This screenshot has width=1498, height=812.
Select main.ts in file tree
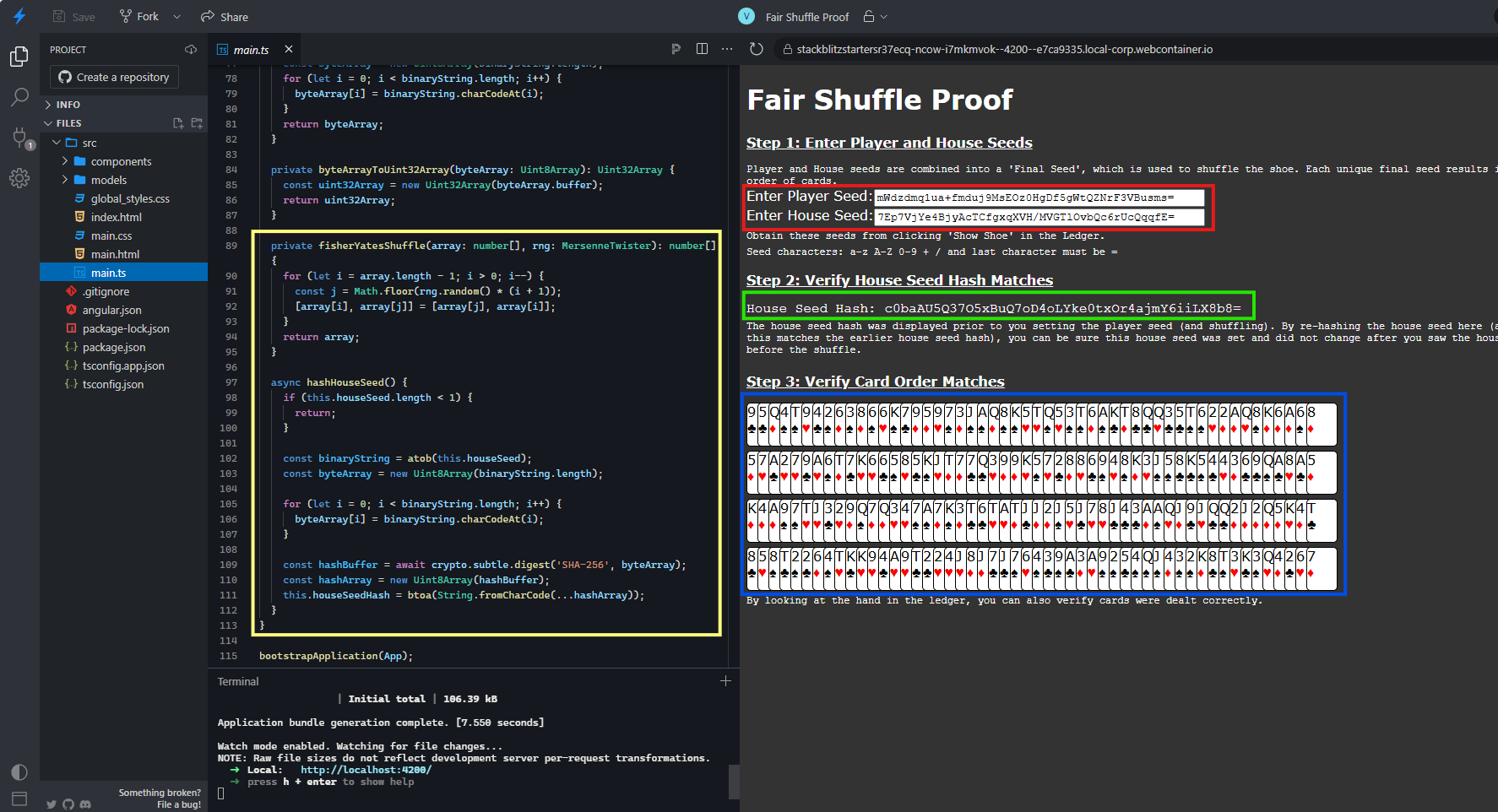[123, 273]
